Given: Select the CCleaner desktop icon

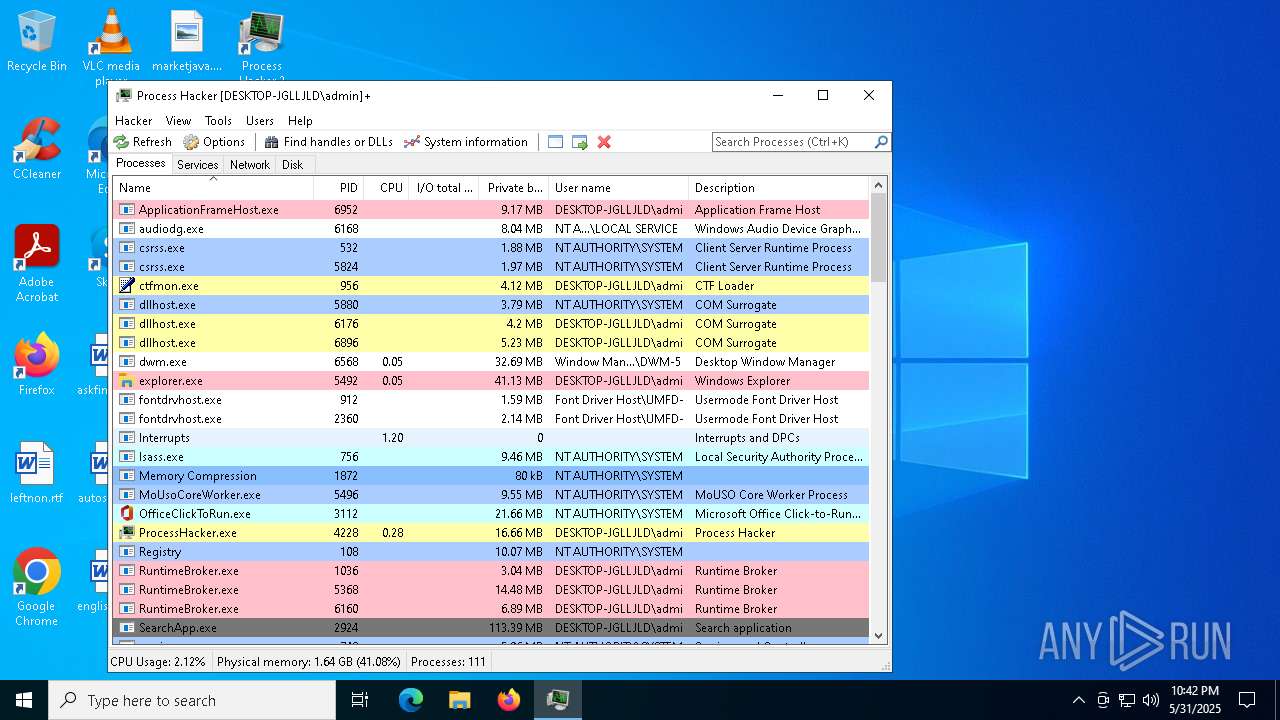Looking at the screenshot, I should pos(37,149).
